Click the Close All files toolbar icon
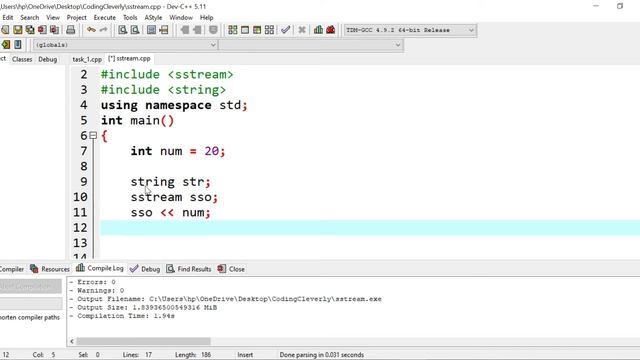Screen dimensions: 640x360 54,30
